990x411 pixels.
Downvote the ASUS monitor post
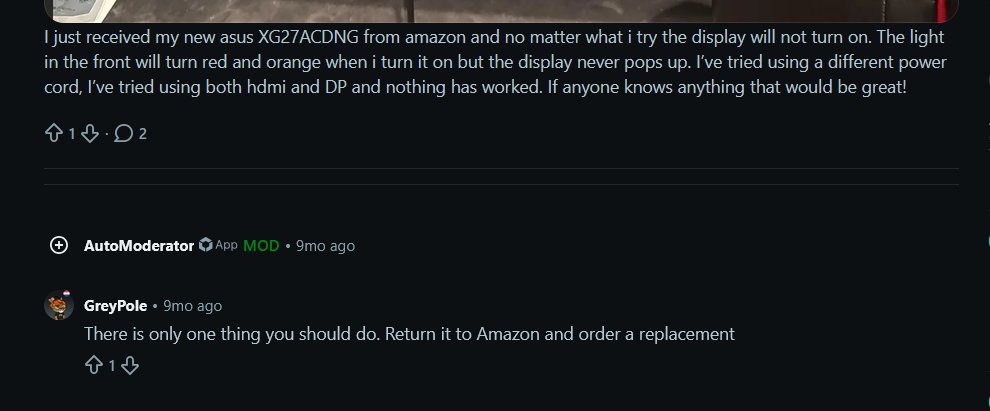pos(90,133)
